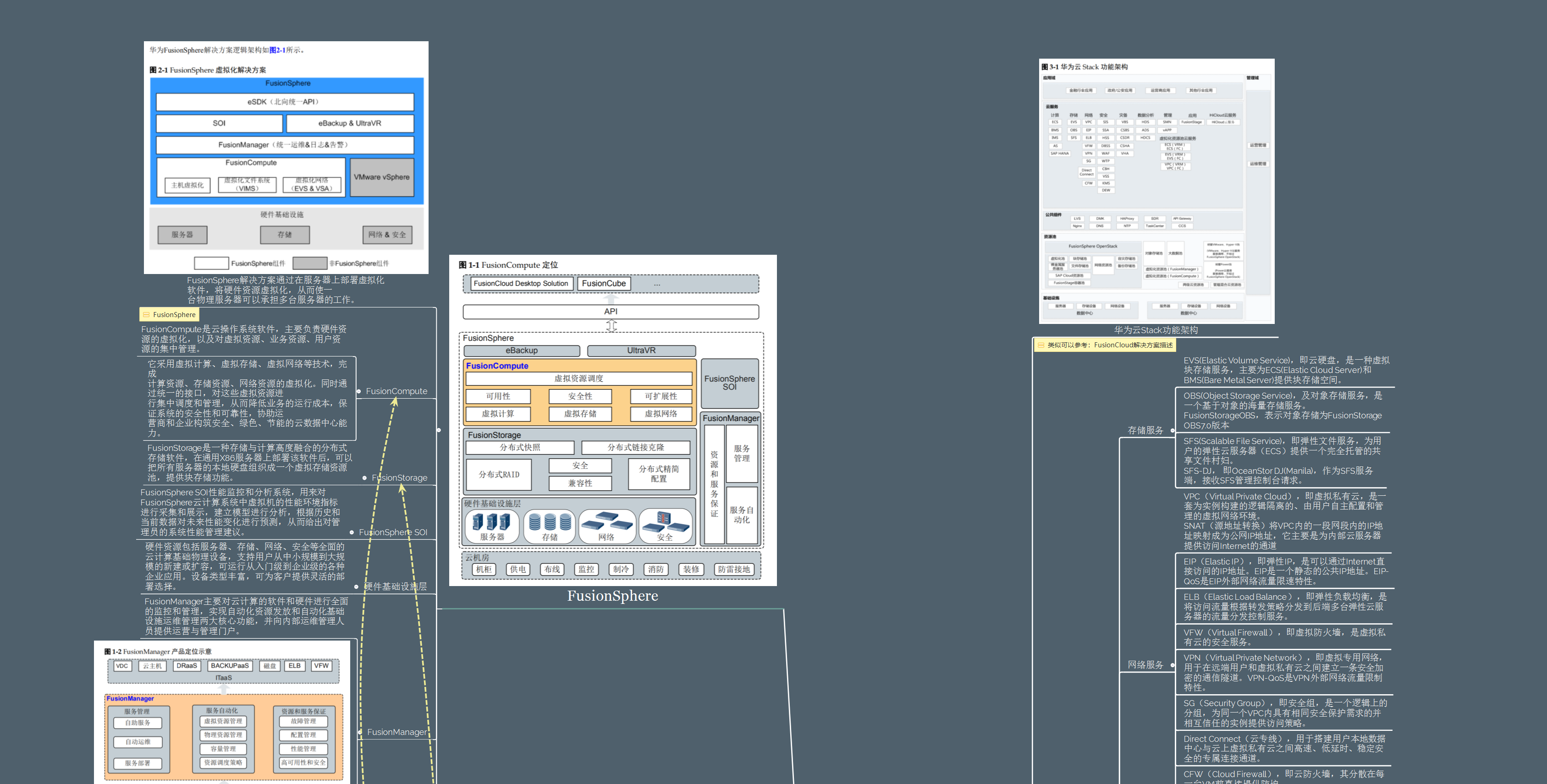
Task: Click the FusionSphere解决方案通过在服务器 caption text
Action: coord(285,290)
